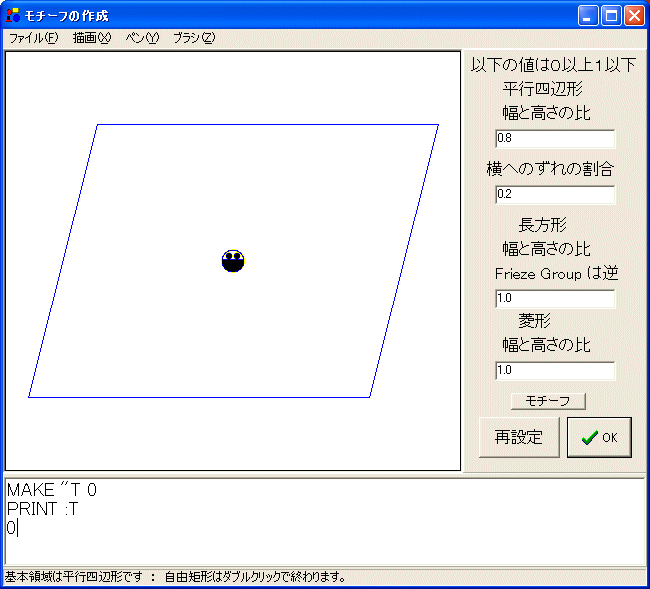Click the 横へのずれの割合 label
This screenshot has height=589, width=650.
pyautogui.click(x=550, y=169)
